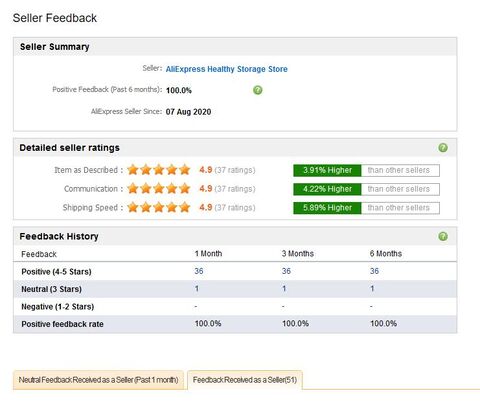Viewport: 480px width, 402px height.
Task: Click the 6 Months column header
Action: [x=386, y=254]
